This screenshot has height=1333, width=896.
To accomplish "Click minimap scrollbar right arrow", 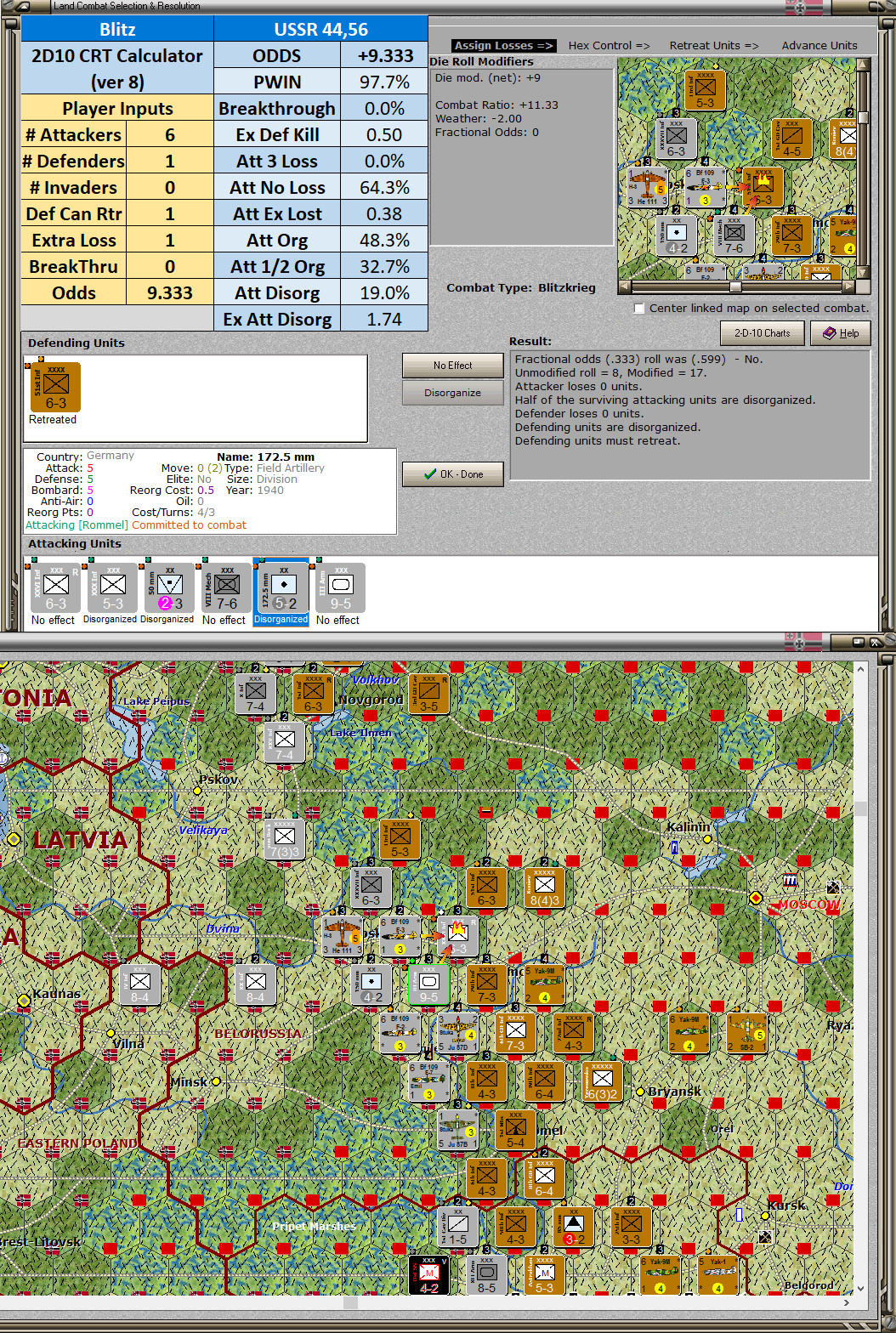I will pos(850,286).
